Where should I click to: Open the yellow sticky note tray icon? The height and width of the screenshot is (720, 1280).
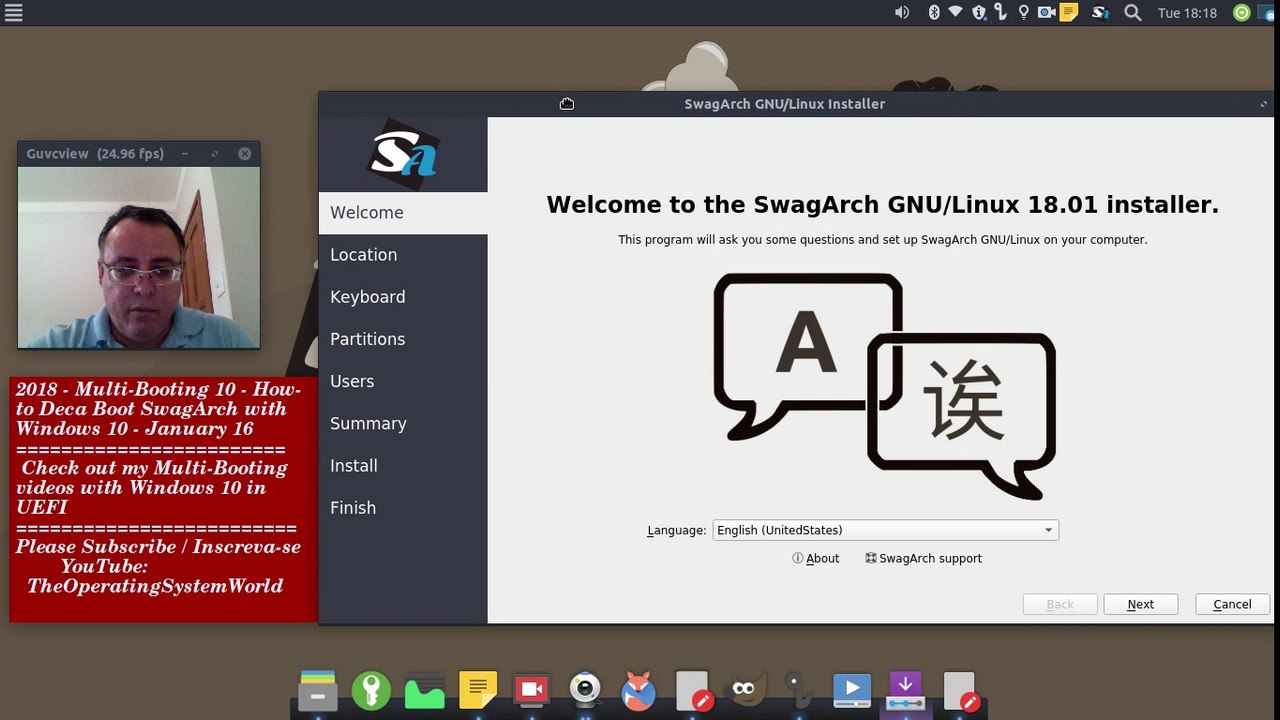tap(1069, 13)
